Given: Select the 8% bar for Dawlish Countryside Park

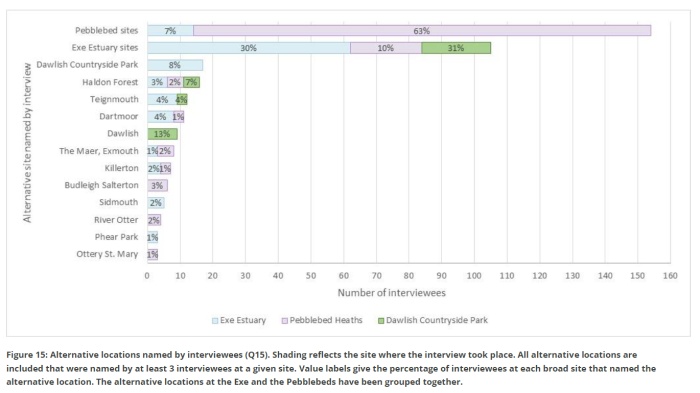Looking at the screenshot, I should point(175,65).
